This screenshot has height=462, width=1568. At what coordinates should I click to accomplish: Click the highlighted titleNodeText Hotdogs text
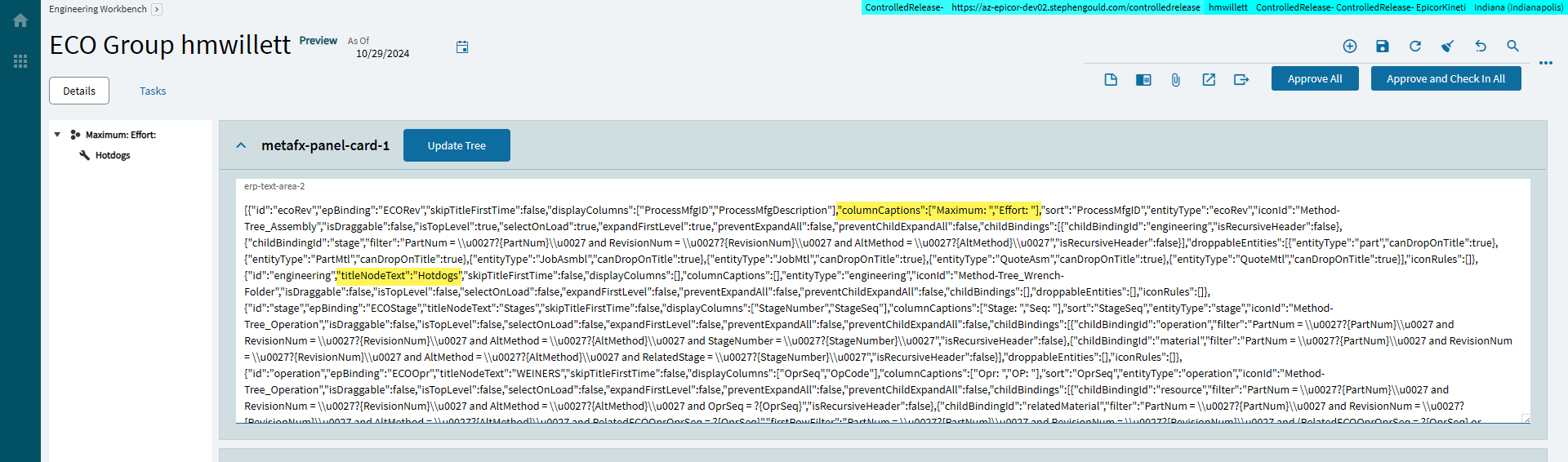399,275
